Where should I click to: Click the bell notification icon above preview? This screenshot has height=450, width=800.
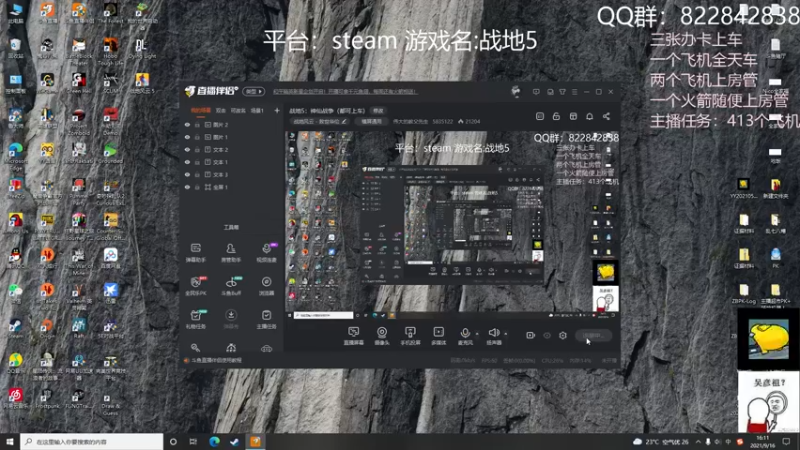[x=589, y=116]
